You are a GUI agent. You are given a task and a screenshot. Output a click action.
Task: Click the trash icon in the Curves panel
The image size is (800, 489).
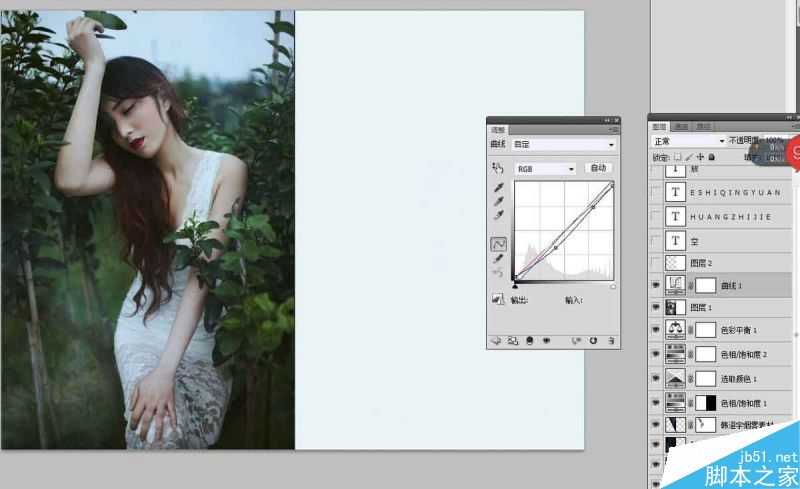tap(610, 340)
